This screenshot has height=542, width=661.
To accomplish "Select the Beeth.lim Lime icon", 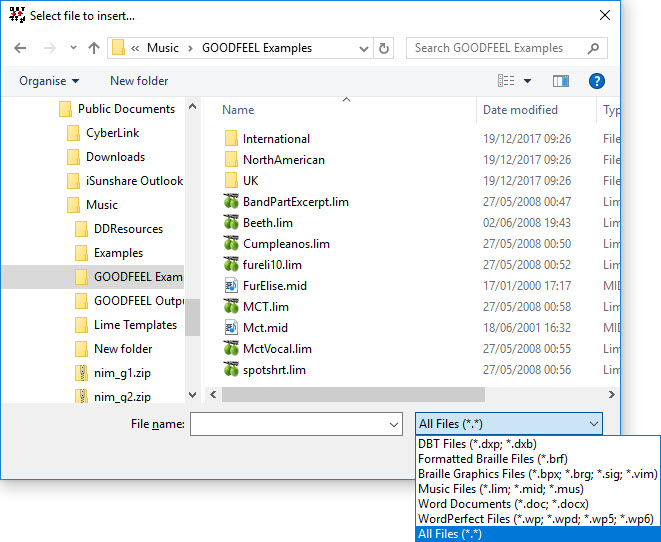I will [x=231, y=223].
